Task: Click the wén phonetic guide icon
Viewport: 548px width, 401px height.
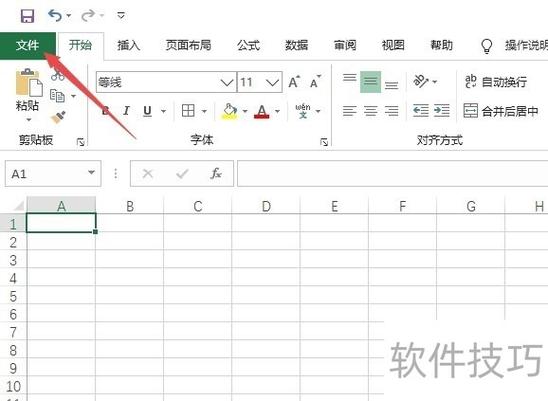Action: (303, 111)
